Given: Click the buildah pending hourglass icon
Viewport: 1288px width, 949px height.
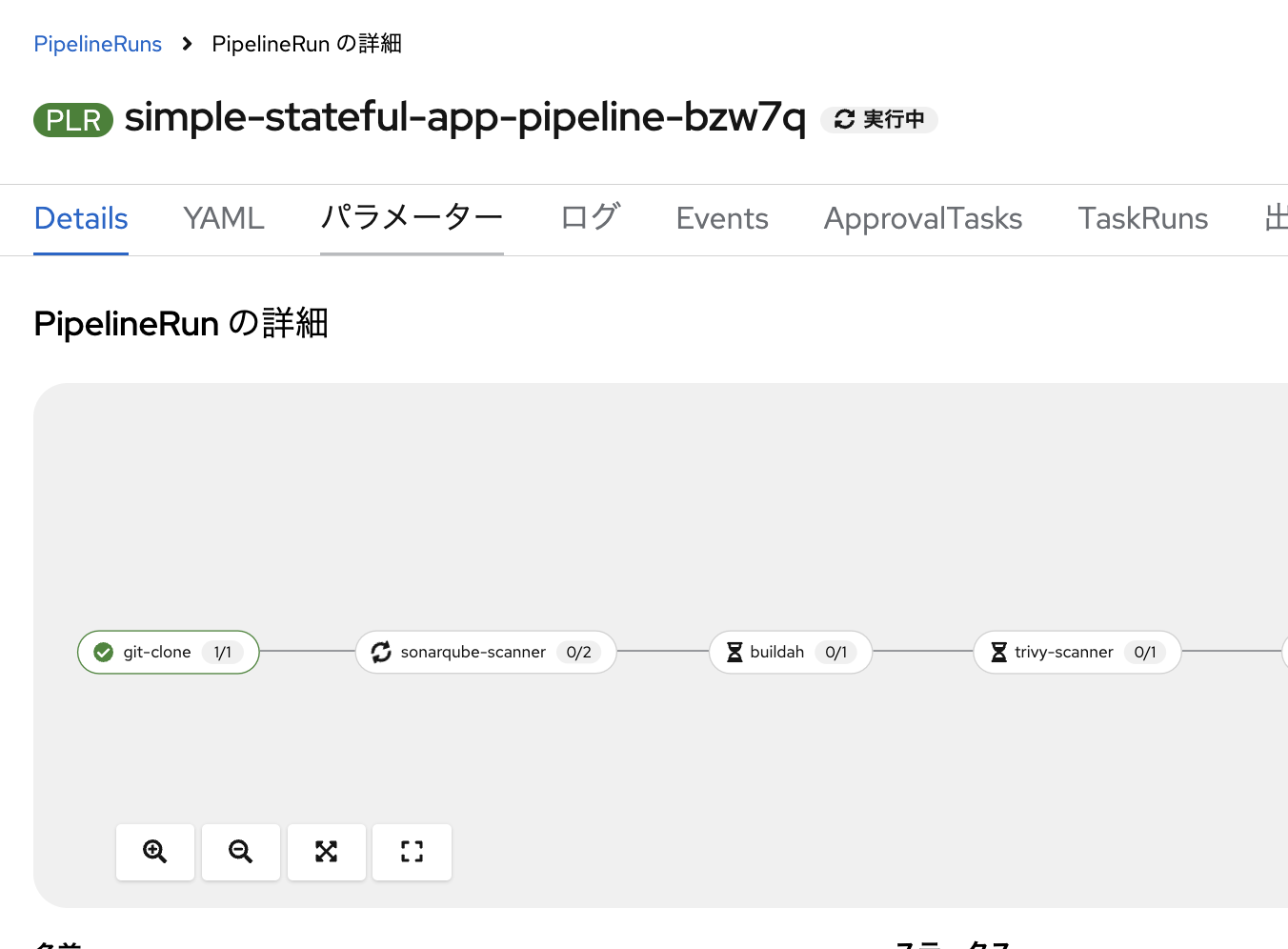Looking at the screenshot, I should (x=735, y=653).
